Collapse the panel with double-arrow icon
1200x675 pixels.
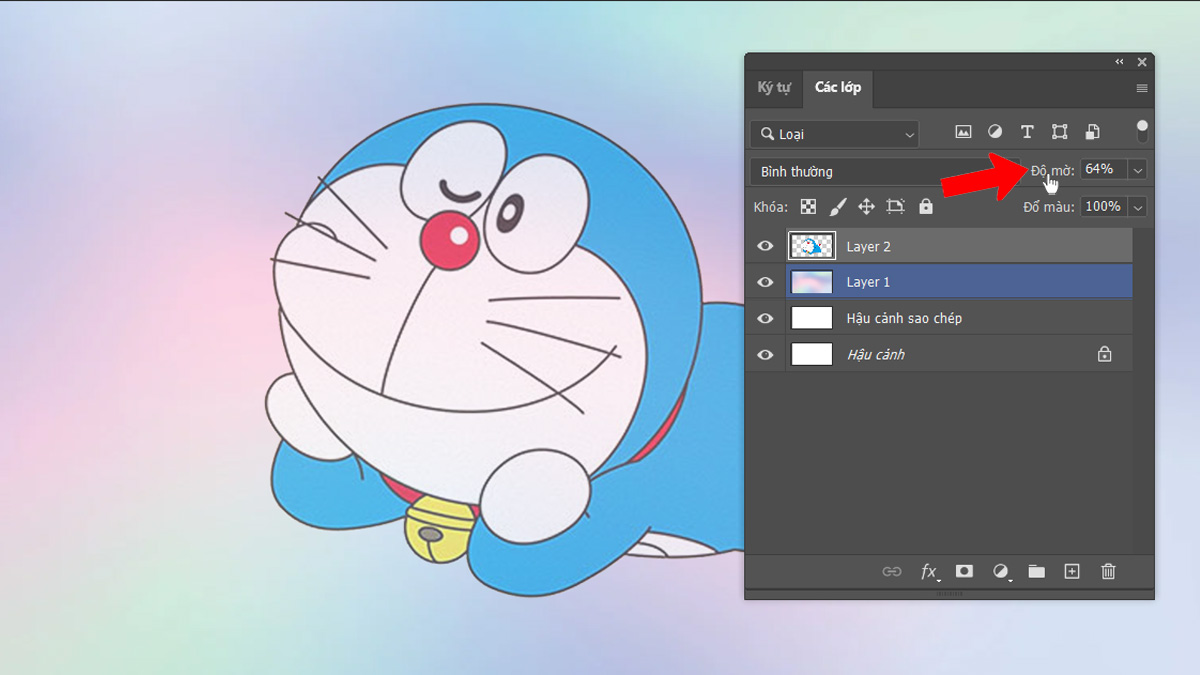[x=1120, y=62]
